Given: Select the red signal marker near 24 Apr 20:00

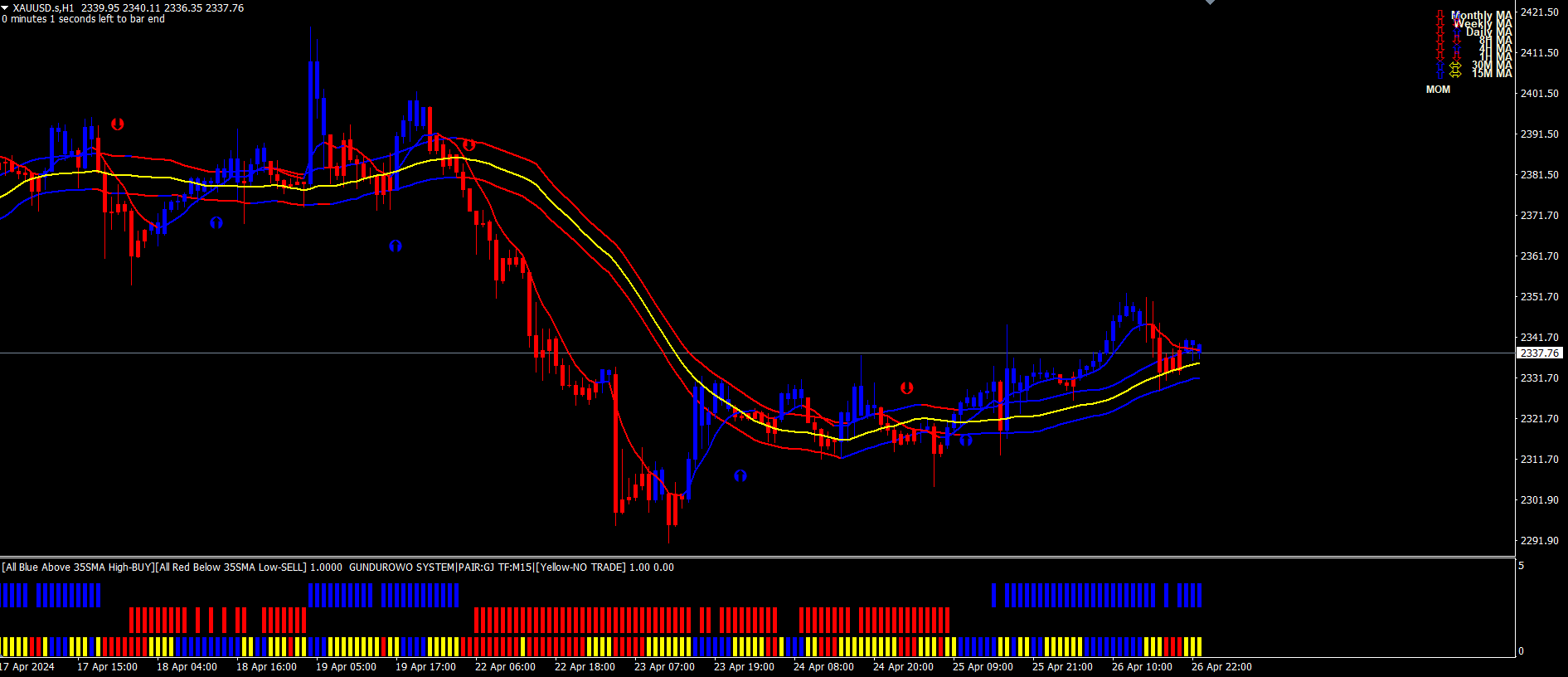Looking at the screenshot, I should click(907, 387).
